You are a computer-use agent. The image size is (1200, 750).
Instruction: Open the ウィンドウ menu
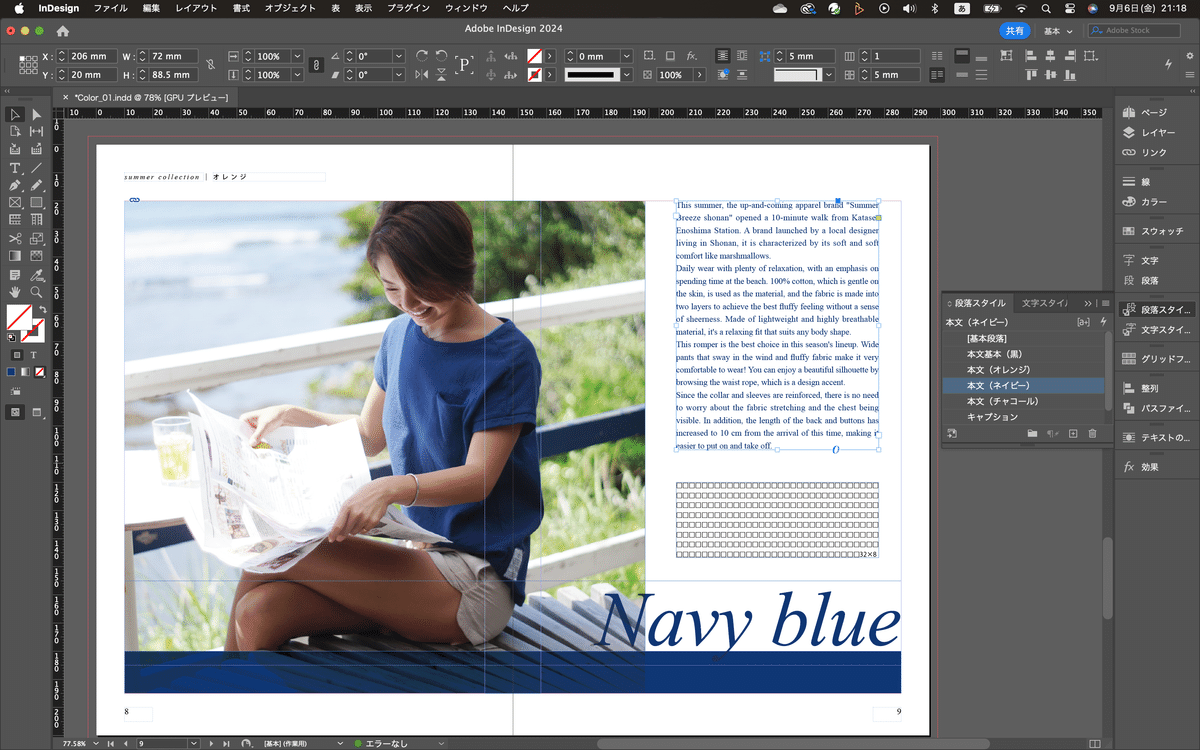coord(467,8)
